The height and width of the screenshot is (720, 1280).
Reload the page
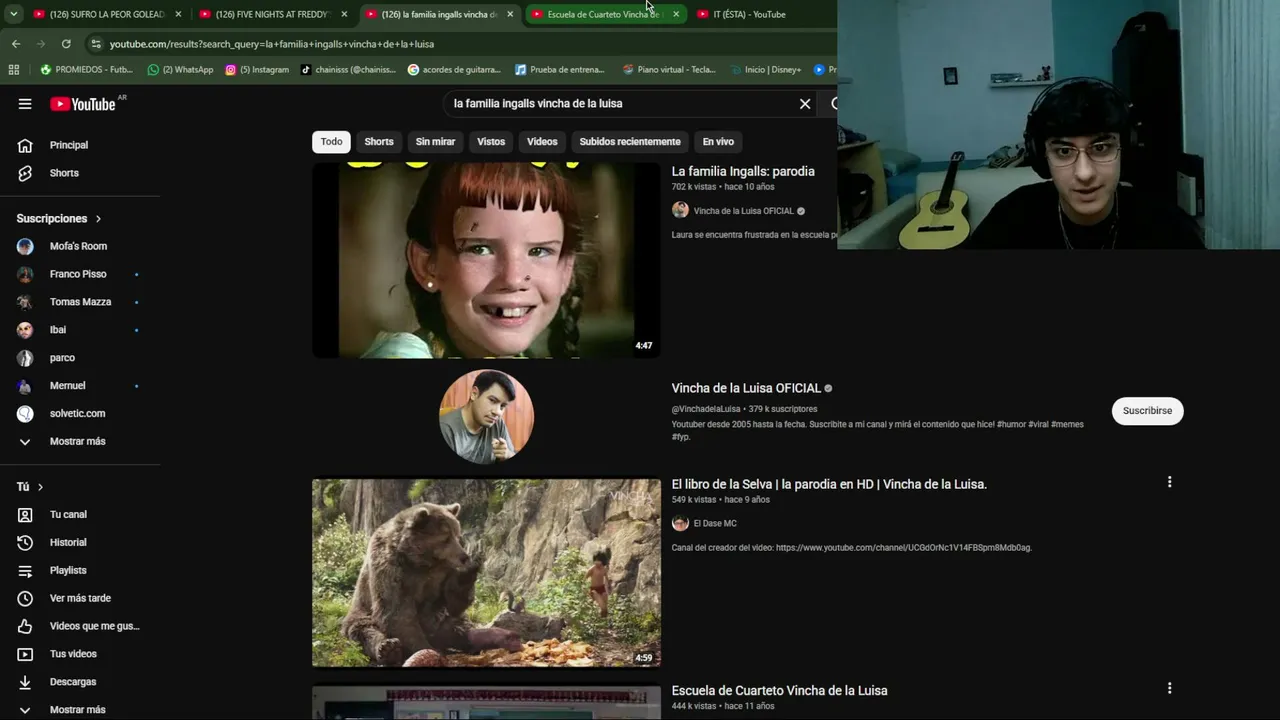[x=66, y=44]
